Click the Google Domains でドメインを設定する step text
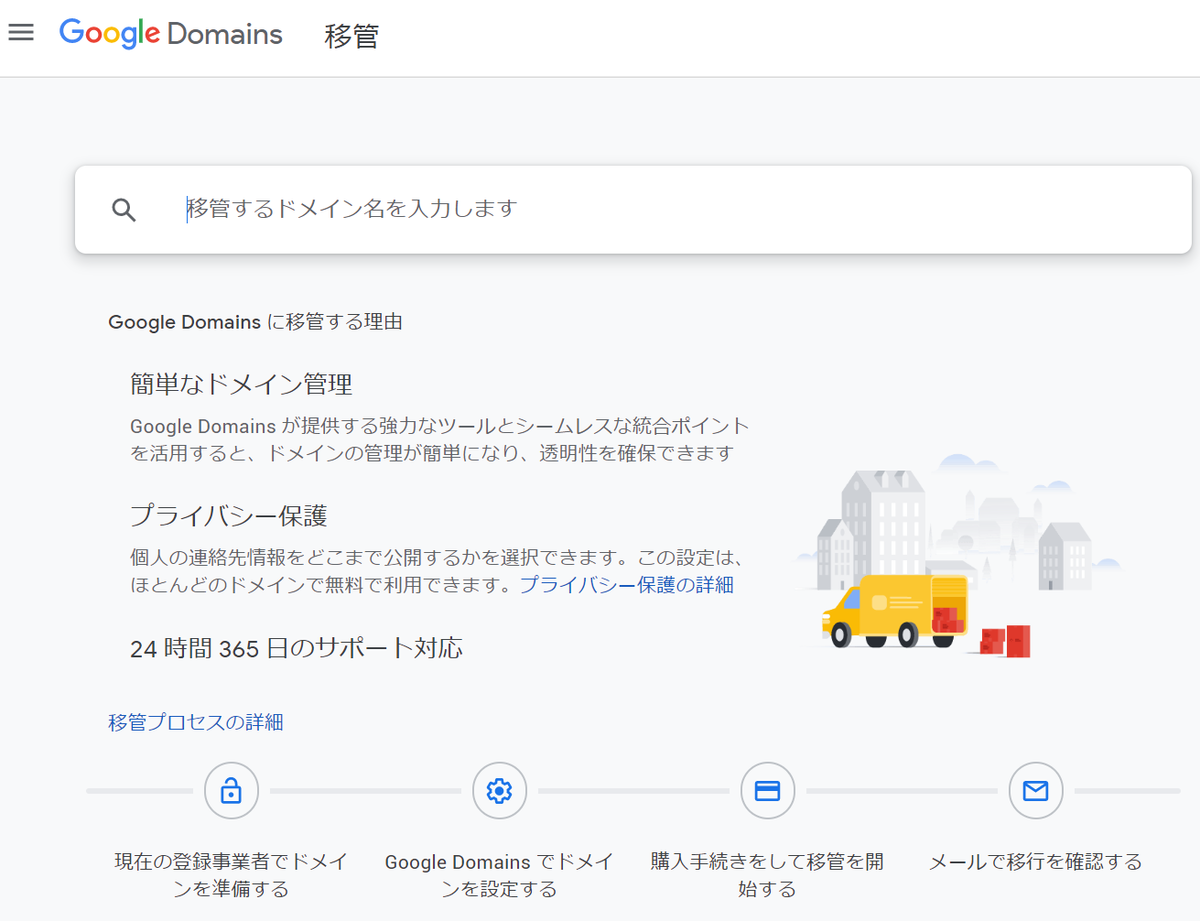The image size is (1200, 921). coord(499,875)
